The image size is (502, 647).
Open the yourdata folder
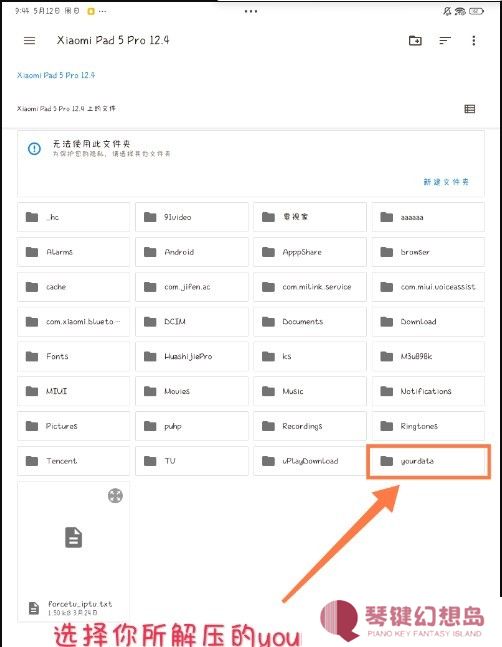pos(428,461)
